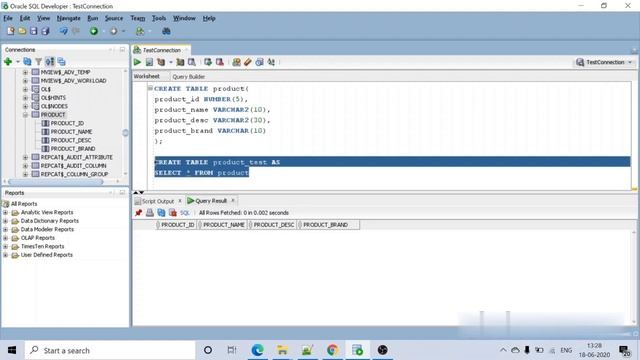Click the Autotrace icon in worksheet toolbar
Screen dimensions: 640x360
pos(180,62)
